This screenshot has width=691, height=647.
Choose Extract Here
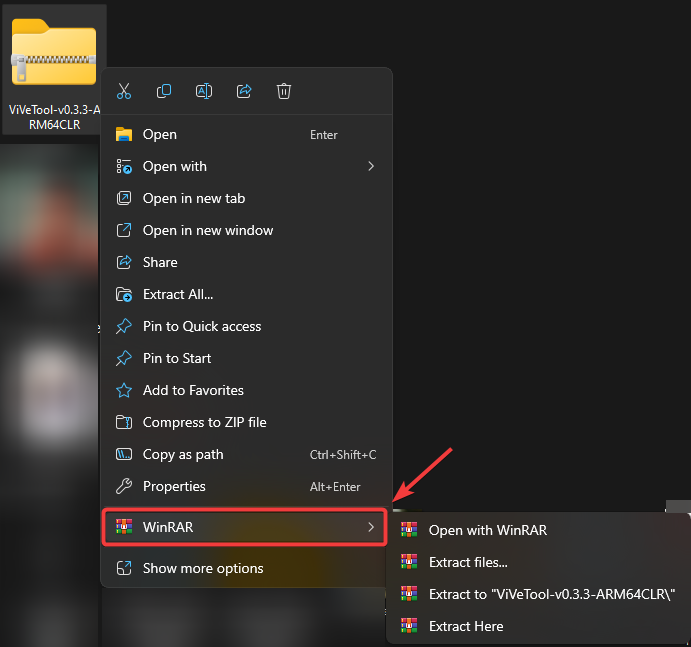[538, 626]
